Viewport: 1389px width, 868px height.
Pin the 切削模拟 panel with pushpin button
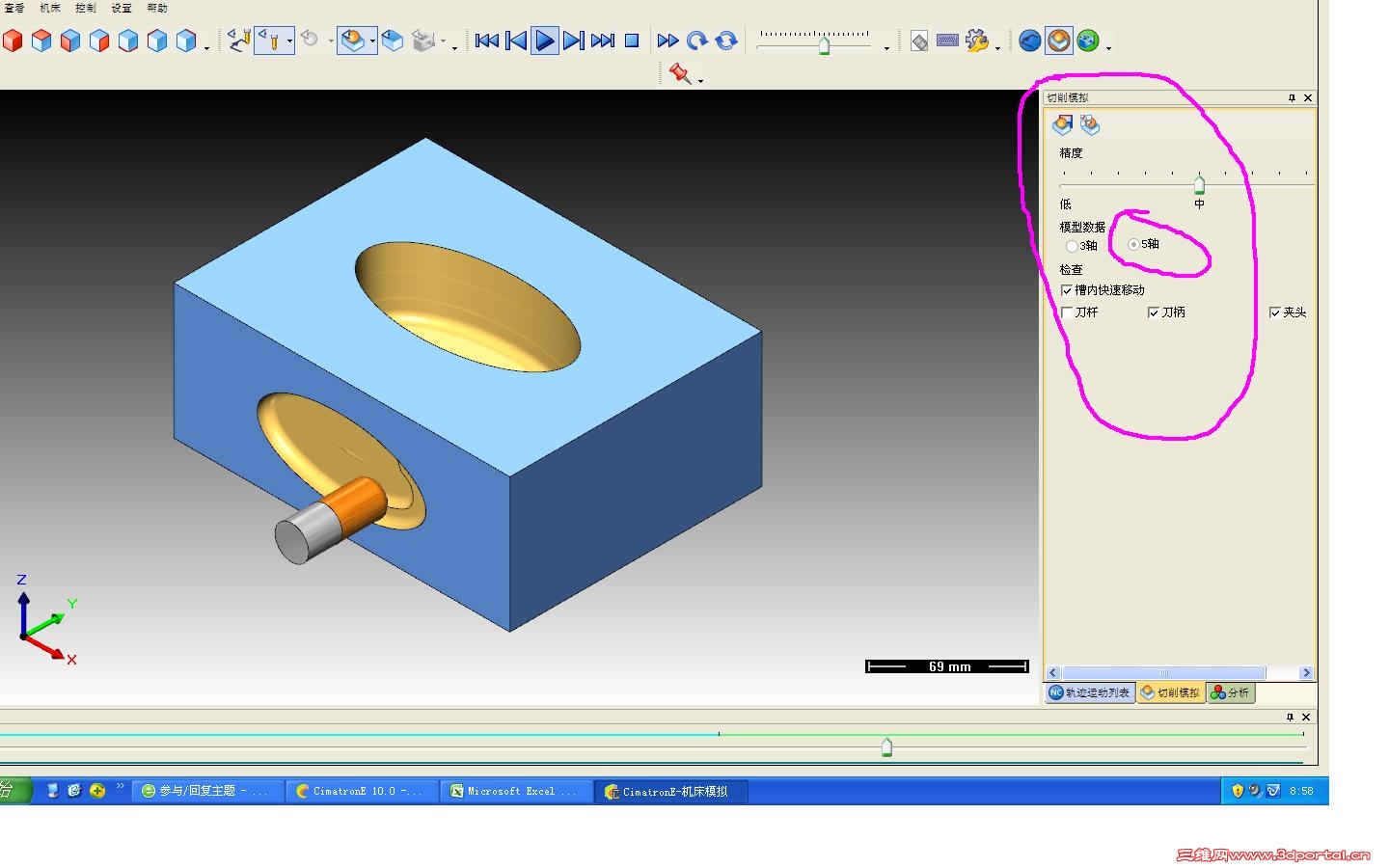(1292, 97)
